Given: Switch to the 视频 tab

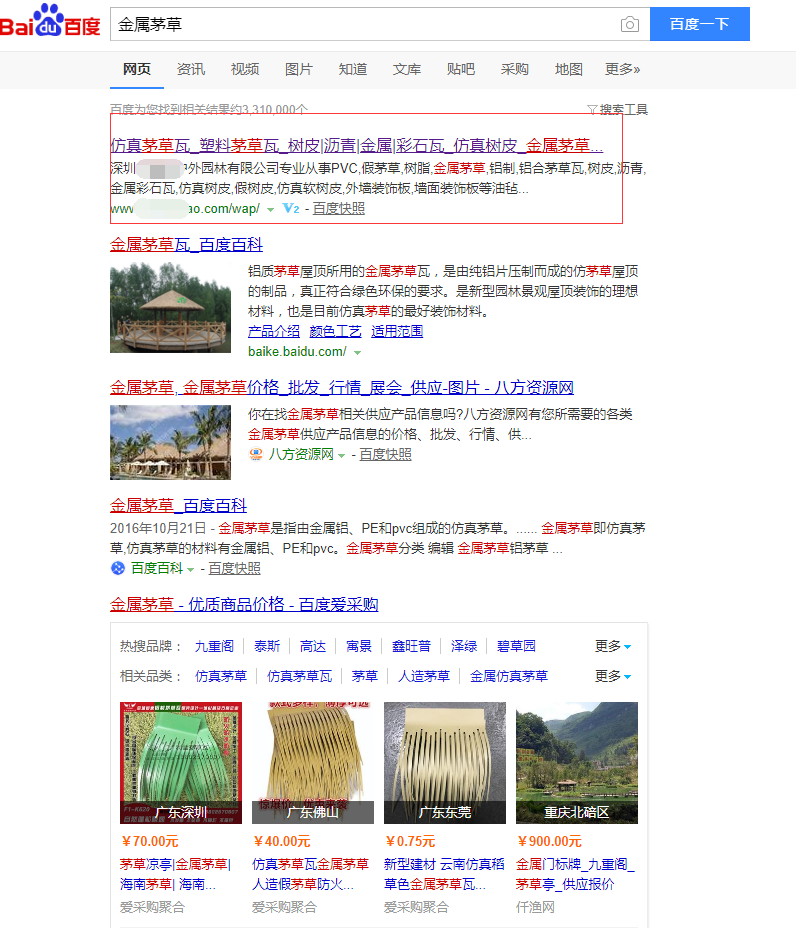Looking at the screenshot, I should coord(245,69).
